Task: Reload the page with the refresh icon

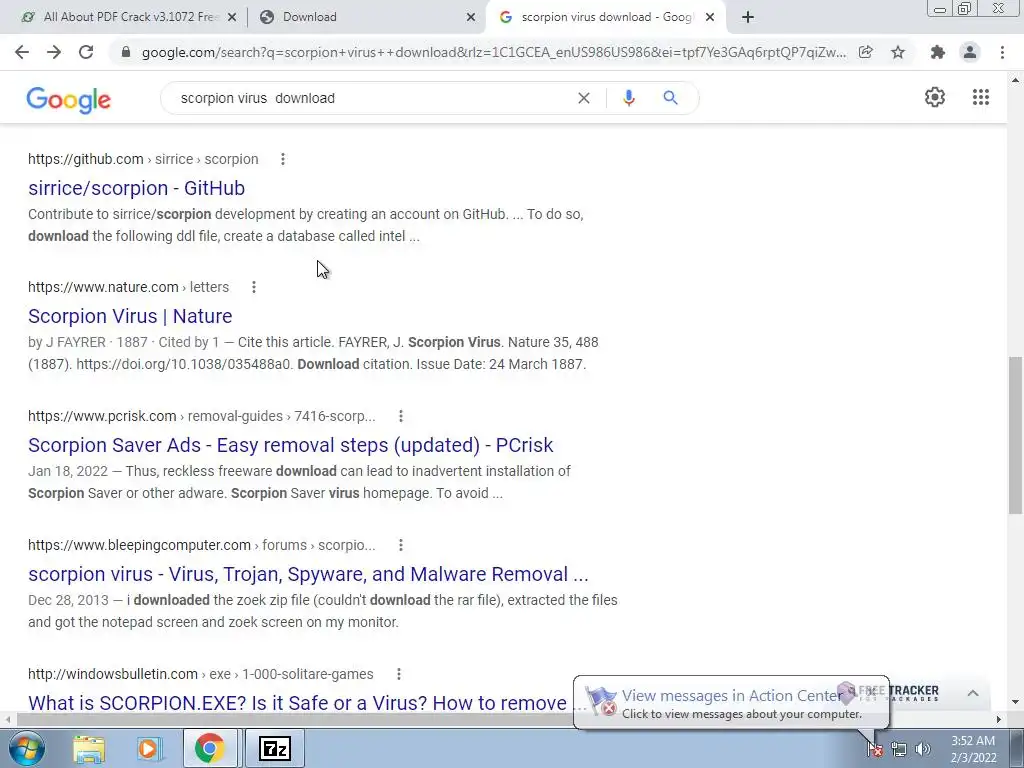Action: (x=86, y=52)
